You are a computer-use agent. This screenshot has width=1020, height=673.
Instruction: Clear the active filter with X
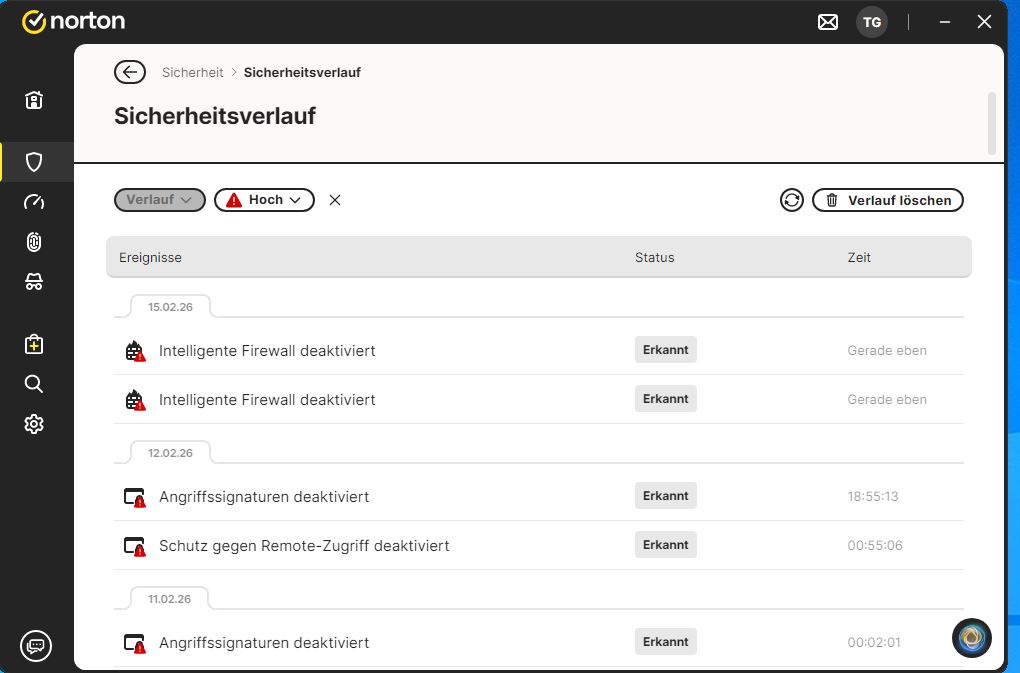[x=335, y=200]
